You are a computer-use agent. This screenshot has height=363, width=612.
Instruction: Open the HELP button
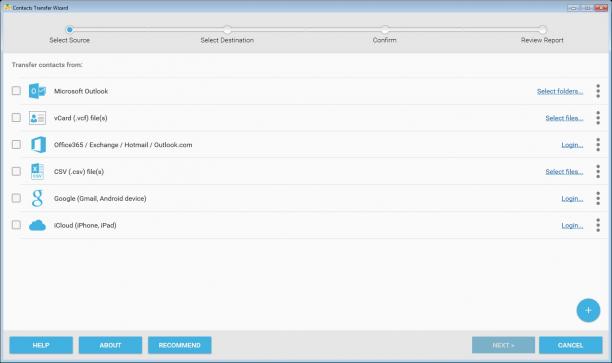(41, 345)
